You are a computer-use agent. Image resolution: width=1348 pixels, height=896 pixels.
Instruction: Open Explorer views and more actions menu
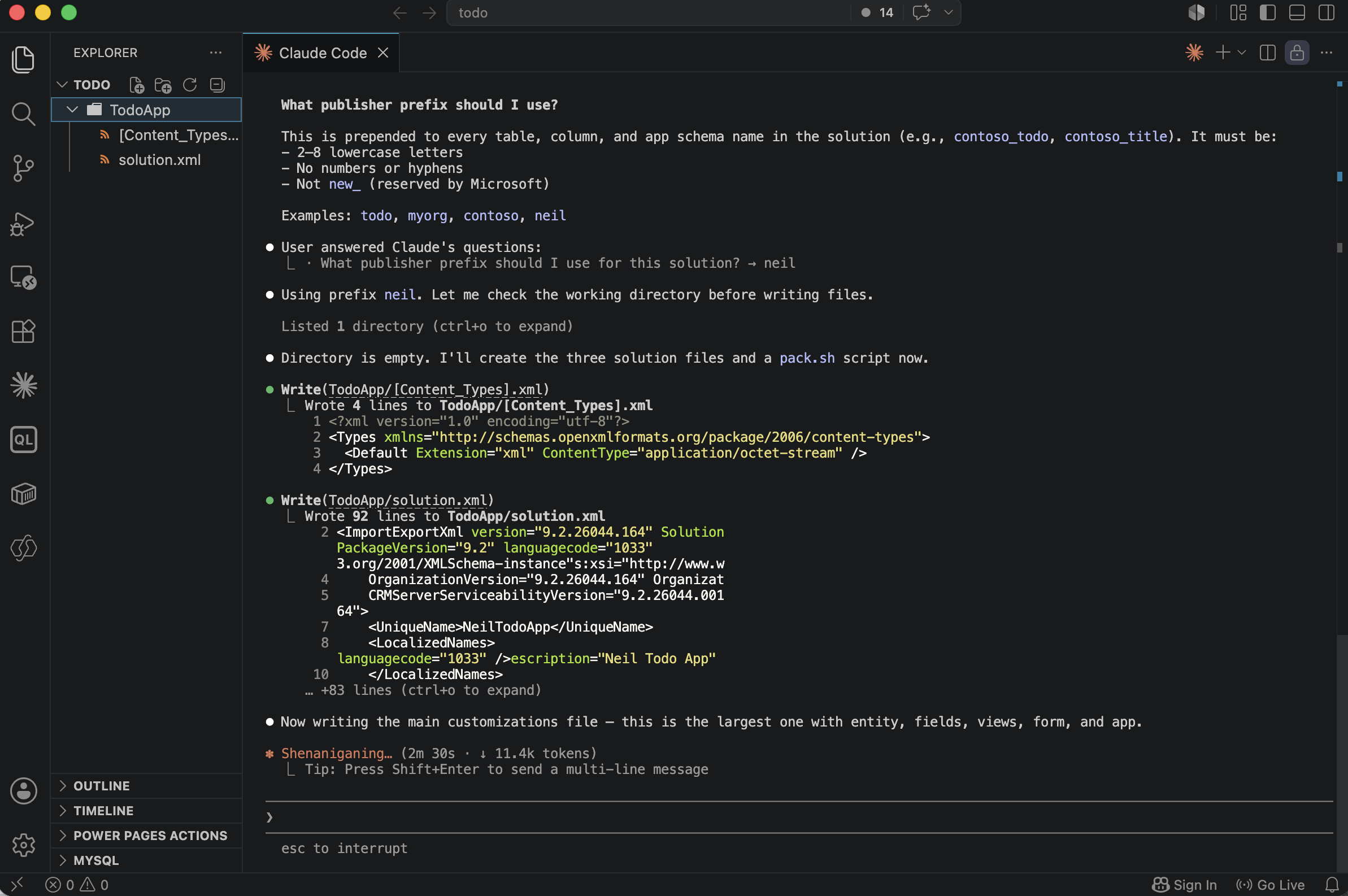[x=215, y=53]
